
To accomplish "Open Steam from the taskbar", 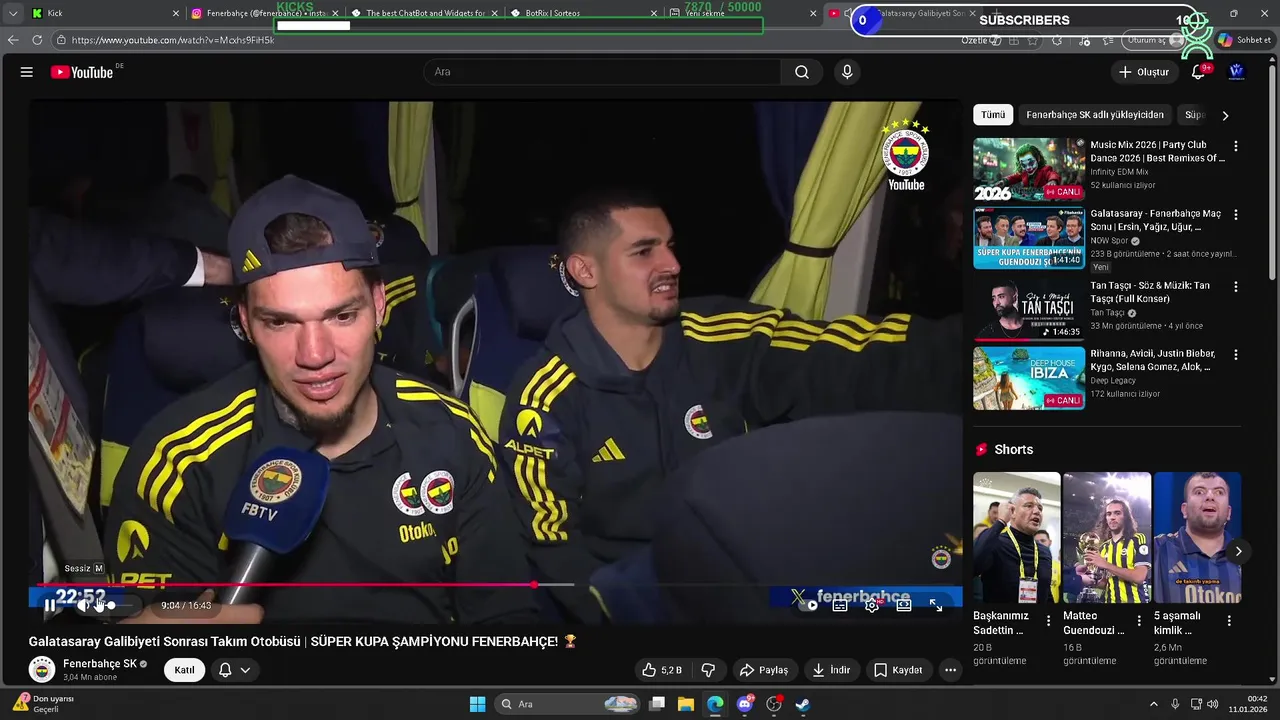I will click(x=802, y=704).
